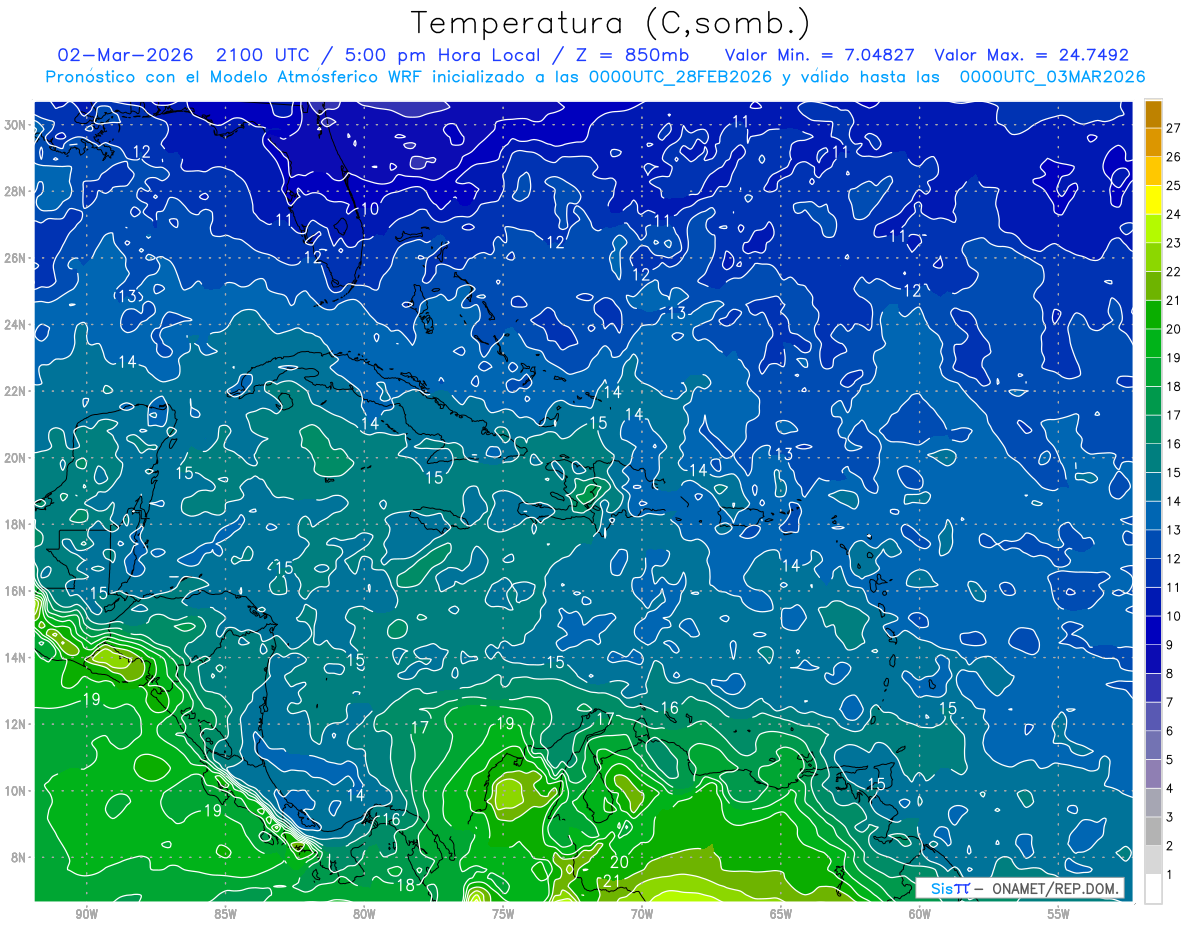
Task: Click the '55W' longitude axis label
Action: 1059,914
